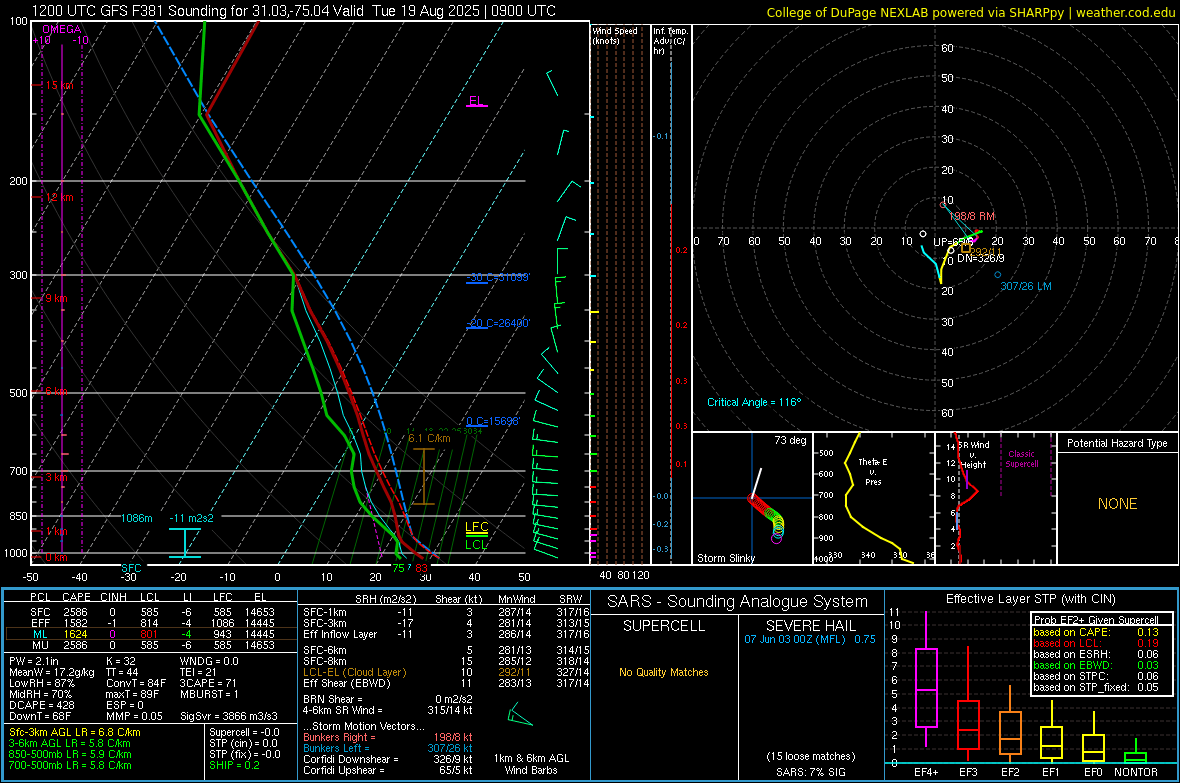1180x783 pixels.
Task: Click the PW = 2.1in value
Action: (34, 661)
